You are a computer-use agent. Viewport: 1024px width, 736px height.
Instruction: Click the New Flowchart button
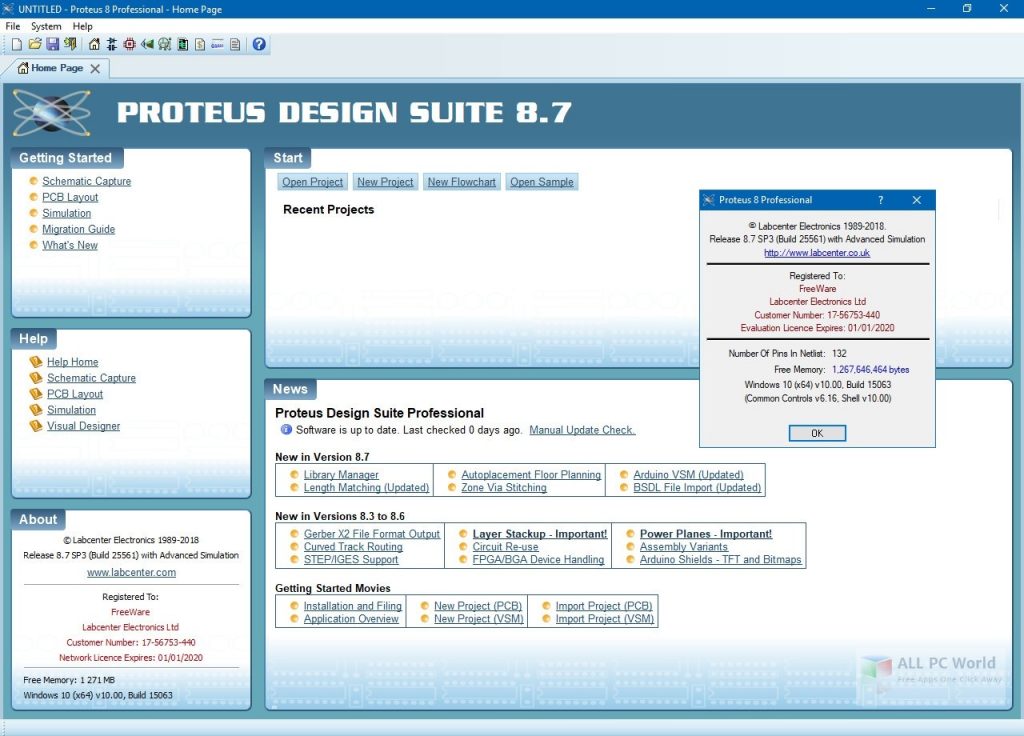coord(461,182)
